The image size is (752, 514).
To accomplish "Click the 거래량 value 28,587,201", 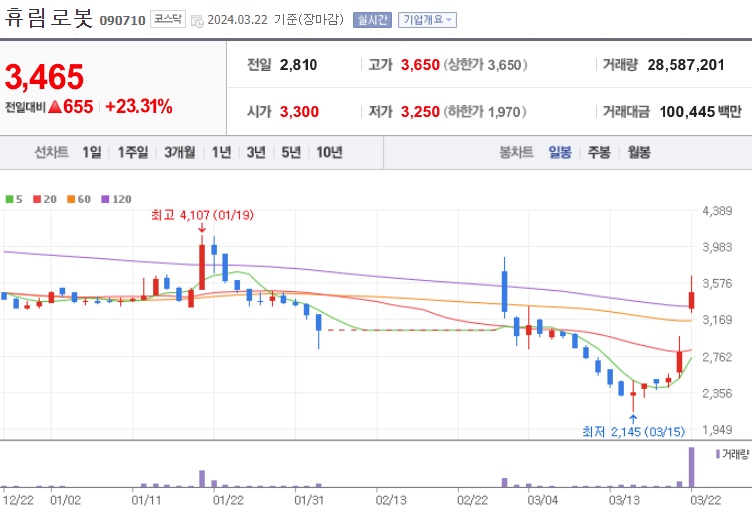I will (686, 65).
